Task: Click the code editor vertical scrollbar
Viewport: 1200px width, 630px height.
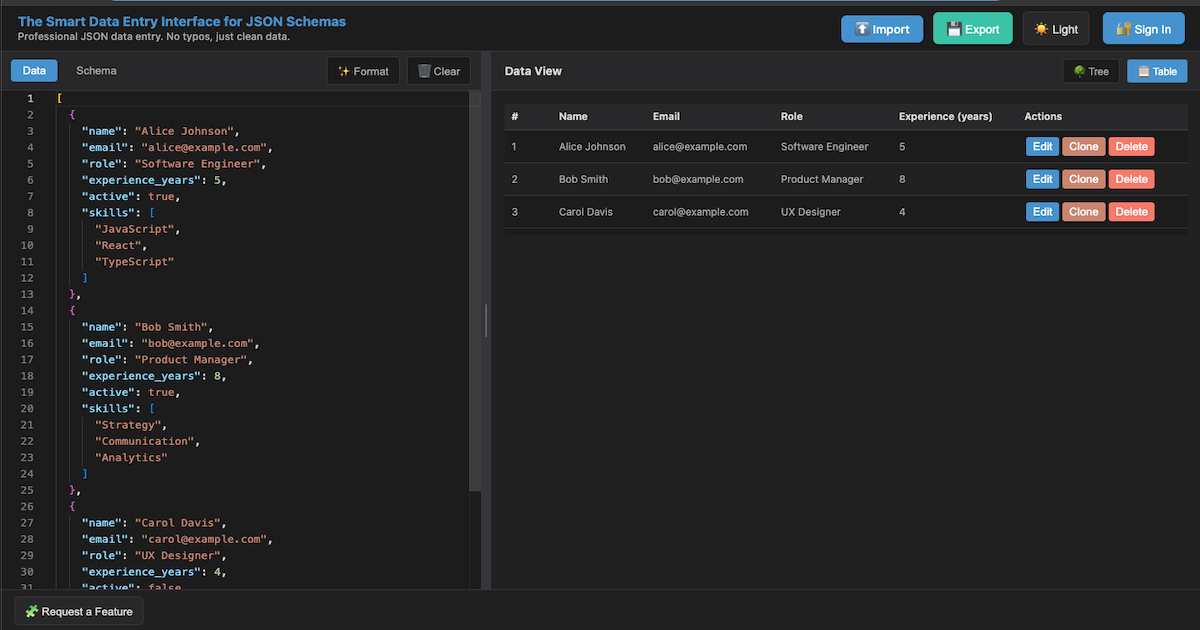Action: [475, 290]
